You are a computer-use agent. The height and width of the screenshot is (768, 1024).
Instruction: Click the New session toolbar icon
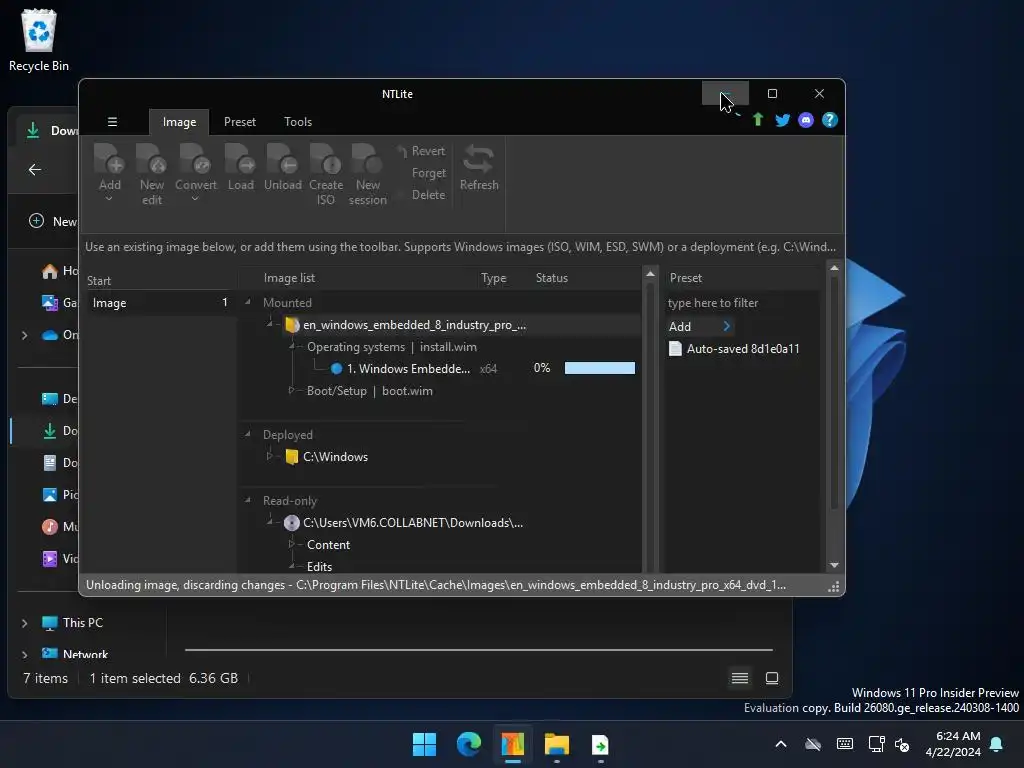[367, 160]
